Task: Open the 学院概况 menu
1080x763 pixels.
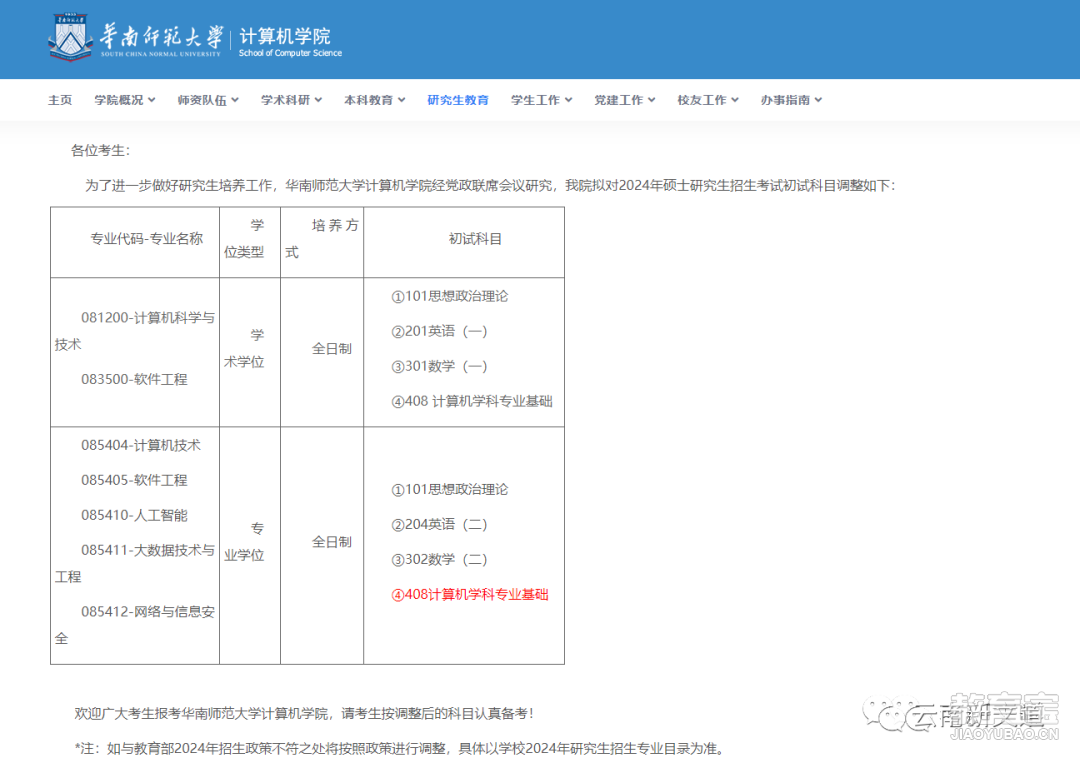Action: 118,100
